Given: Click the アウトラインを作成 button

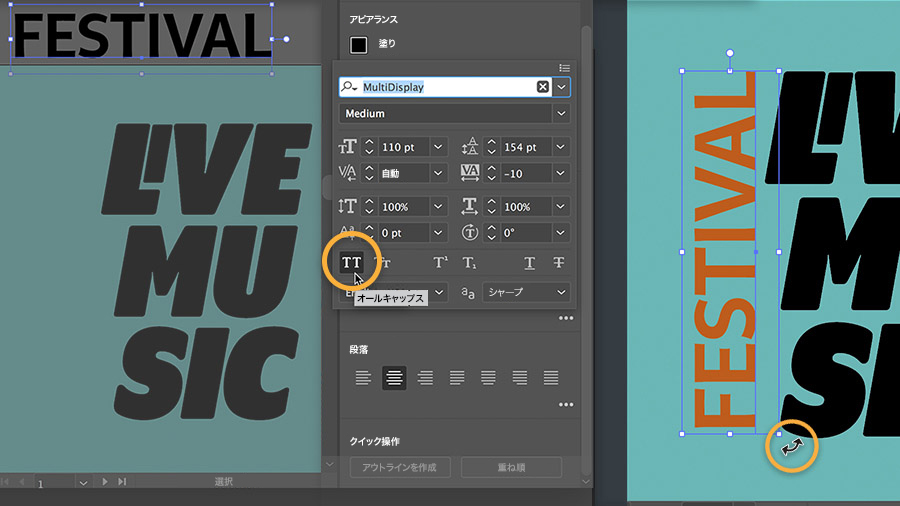Looking at the screenshot, I should [x=399, y=468].
